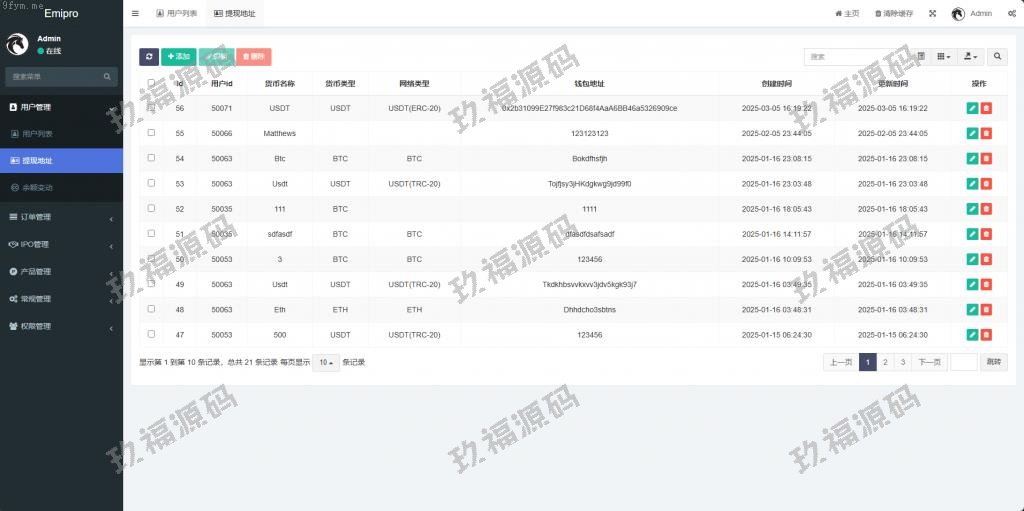
Task: Check the checkbox for row id 55
Action: tap(151, 133)
